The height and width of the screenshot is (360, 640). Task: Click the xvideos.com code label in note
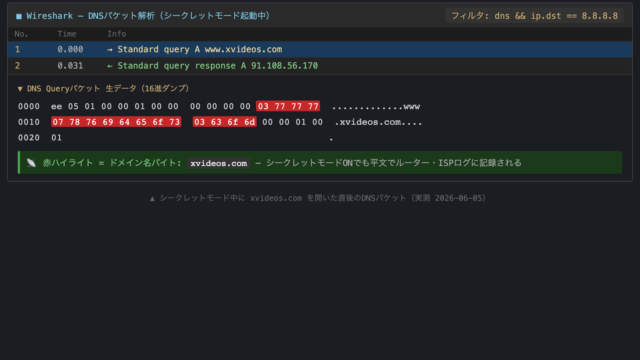[x=219, y=163]
